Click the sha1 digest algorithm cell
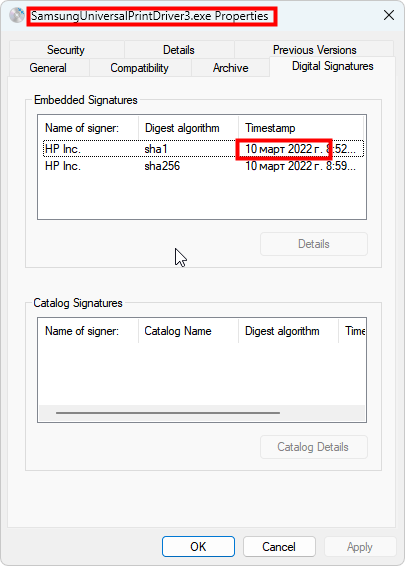 156,149
